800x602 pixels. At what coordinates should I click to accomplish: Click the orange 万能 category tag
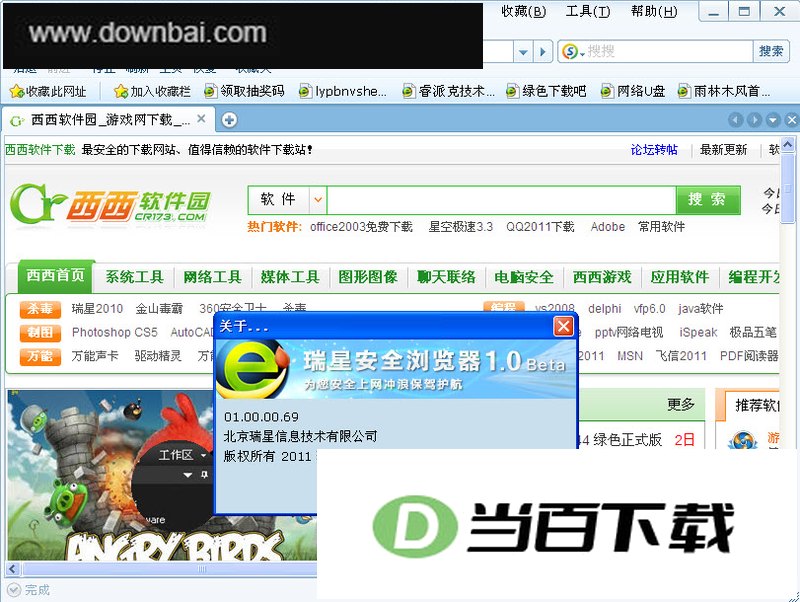pyautogui.click(x=40, y=356)
